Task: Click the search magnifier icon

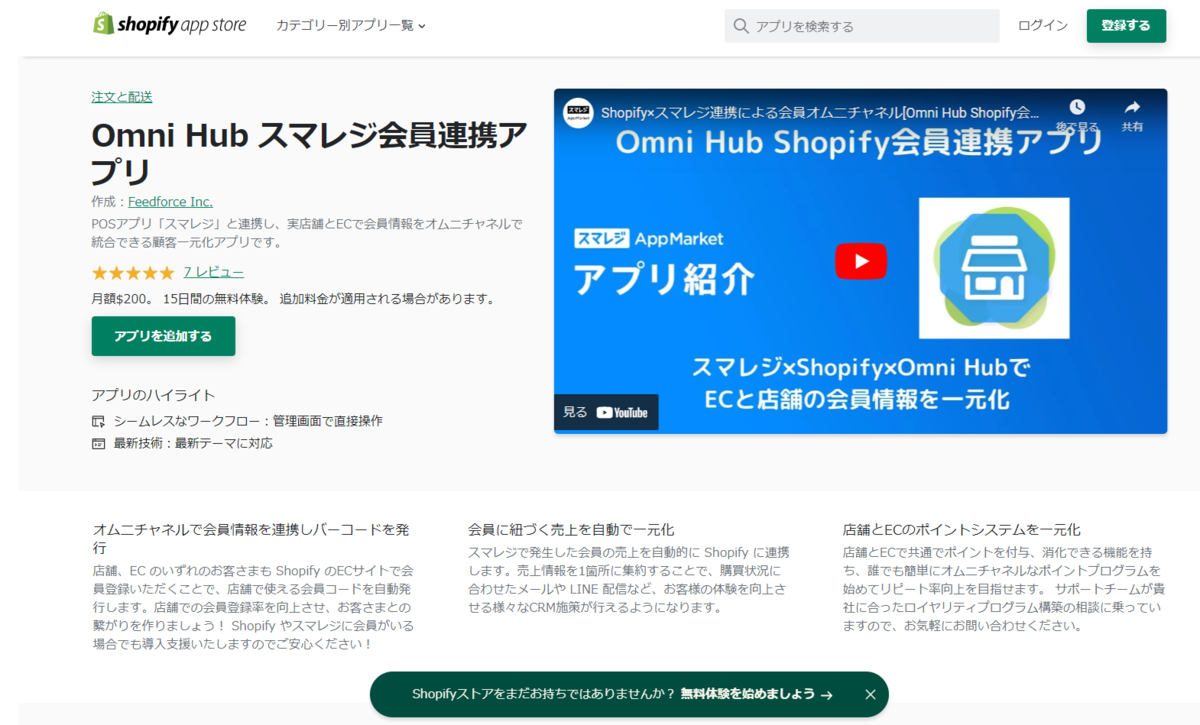Action: pyautogui.click(x=741, y=26)
